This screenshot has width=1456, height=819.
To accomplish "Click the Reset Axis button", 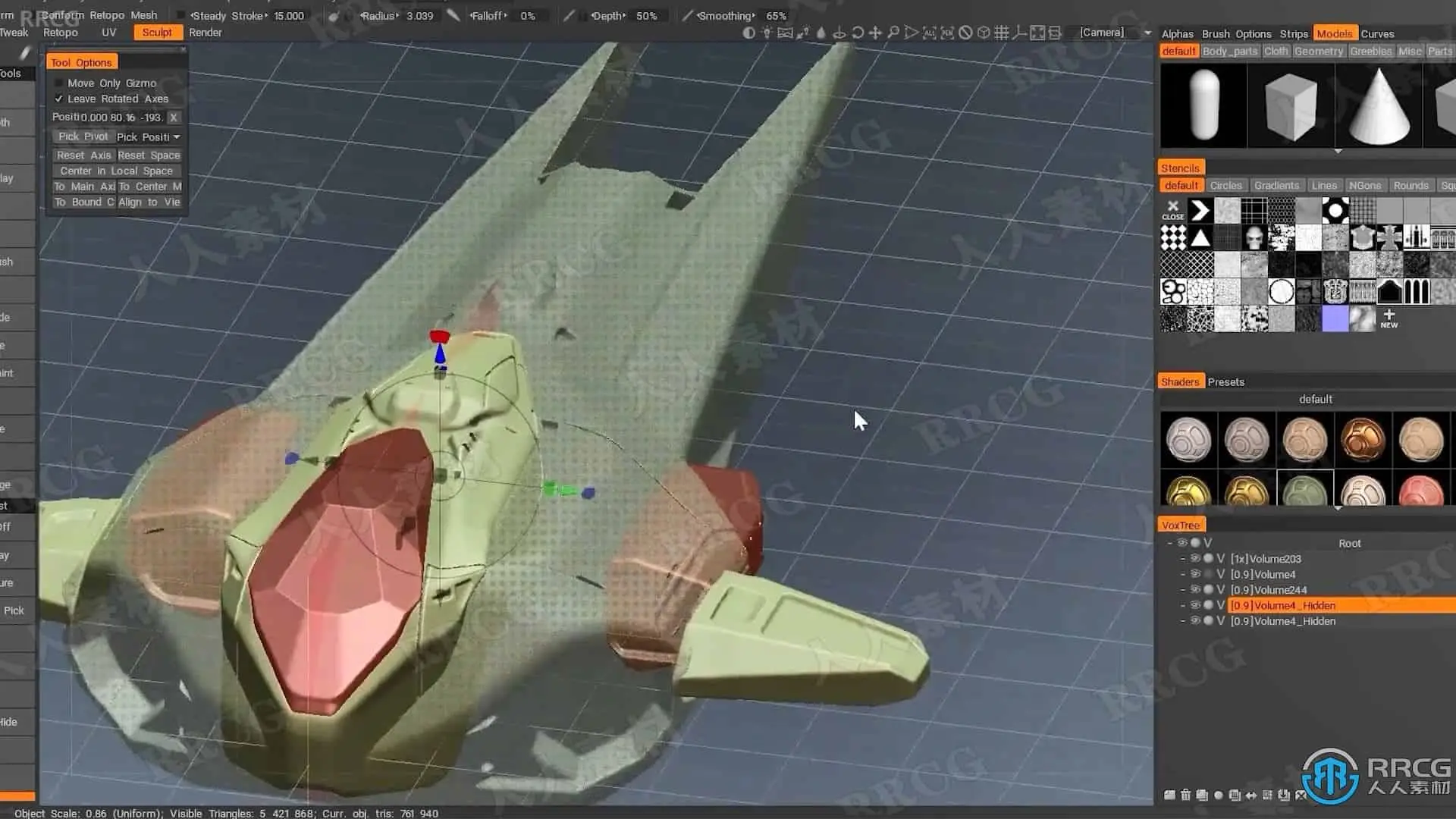I will 83,155.
